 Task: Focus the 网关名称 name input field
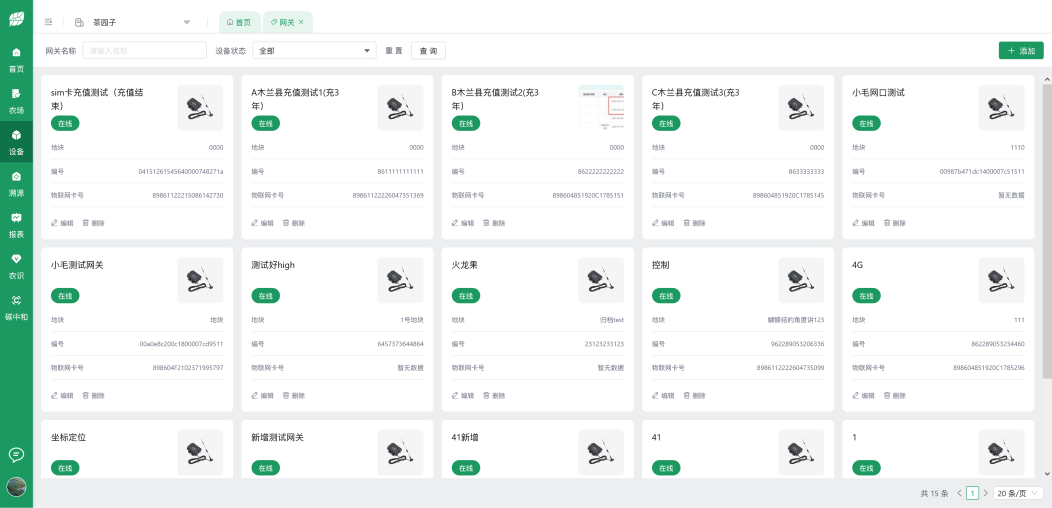tap(144, 50)
